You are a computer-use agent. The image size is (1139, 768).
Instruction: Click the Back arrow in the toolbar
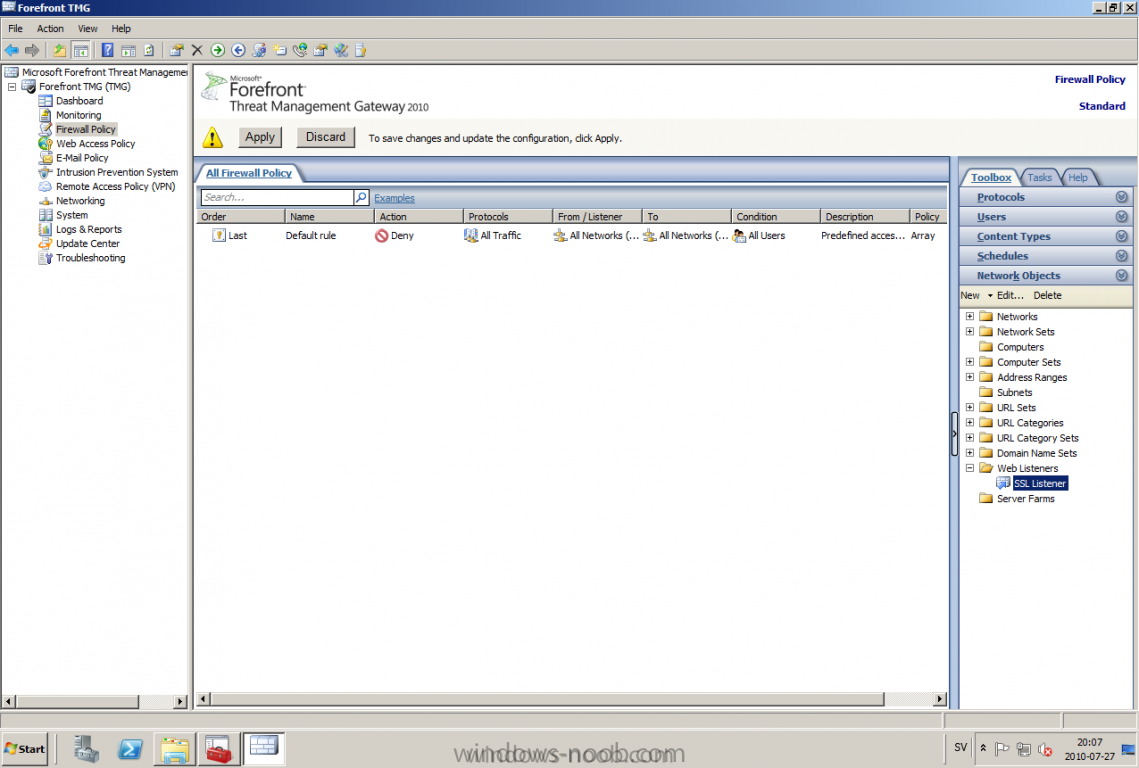(x=12, y=50)
